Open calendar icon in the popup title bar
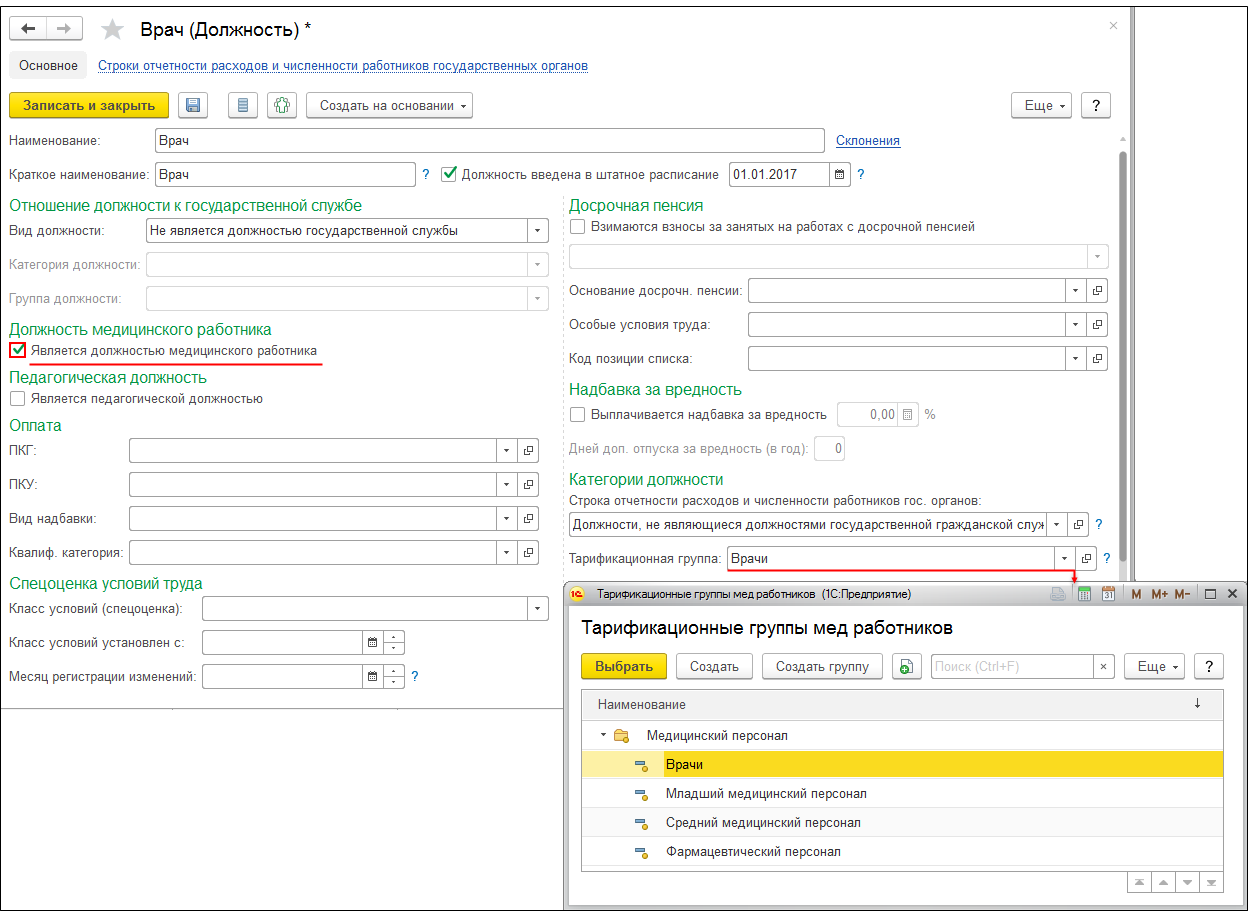 (x=1108, y=594)
